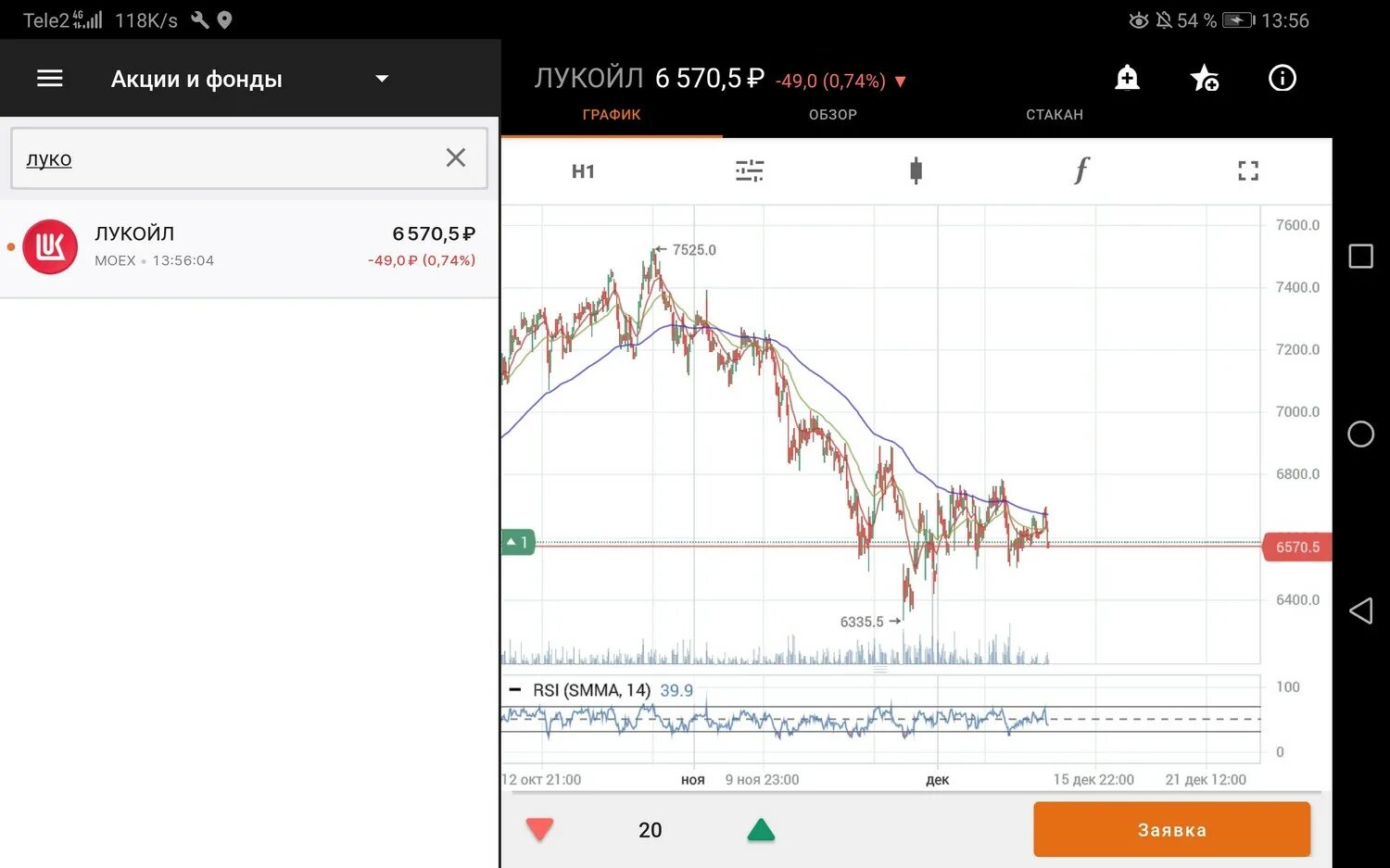Collapse the RSI (SMMA, 14) indicator
This screenshot has height=868, width=1390.
pos(515,690)
